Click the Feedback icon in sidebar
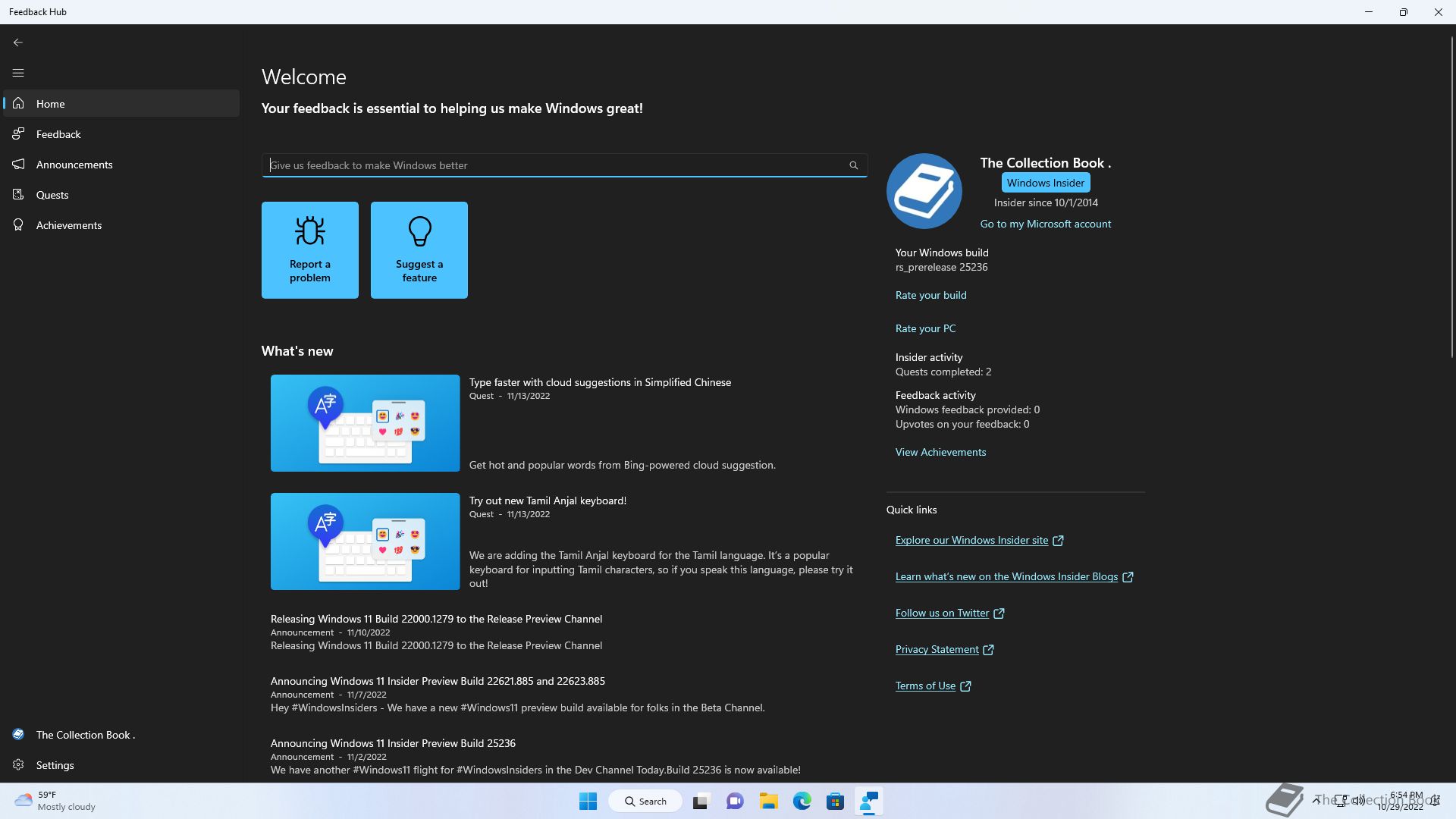Screen dimensions: 1456x819 point(18,134)
